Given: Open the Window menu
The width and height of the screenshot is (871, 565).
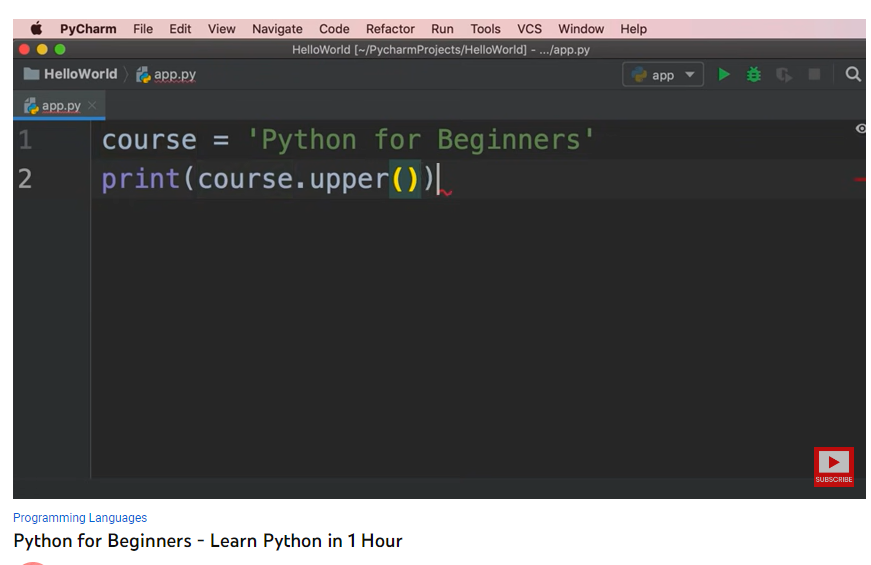Looking at the screenshot, I should 580,29.
